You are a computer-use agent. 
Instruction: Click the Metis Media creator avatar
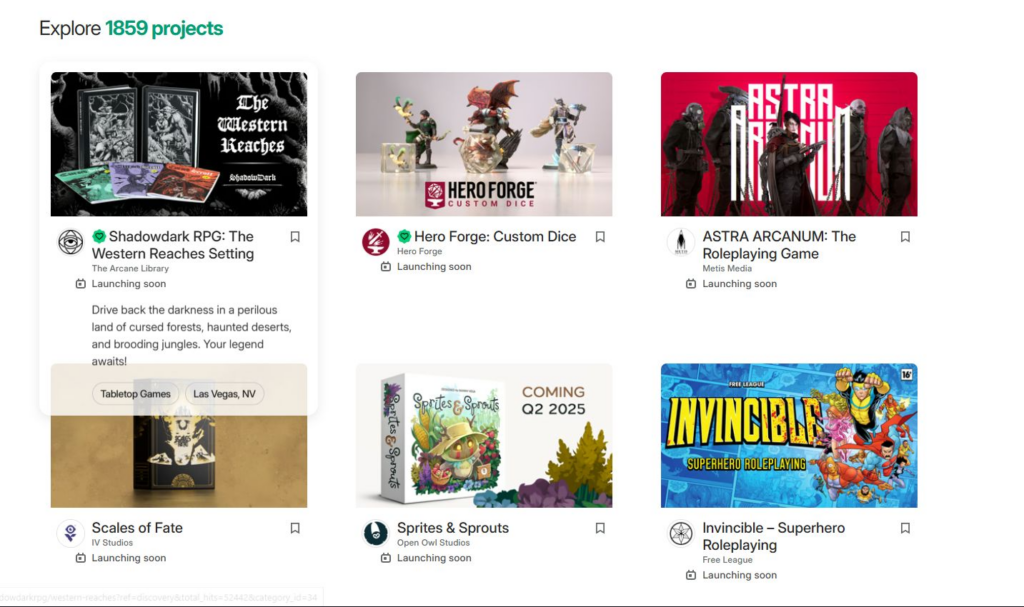[x=680, y=242]
